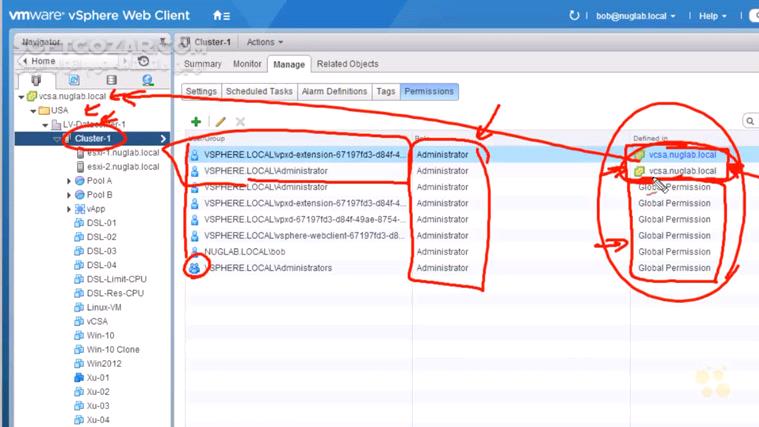This screenshot has height=427, width=759.
Task: Open the Alarm Definitions sub-tab
Action: [x=334, y=92]
